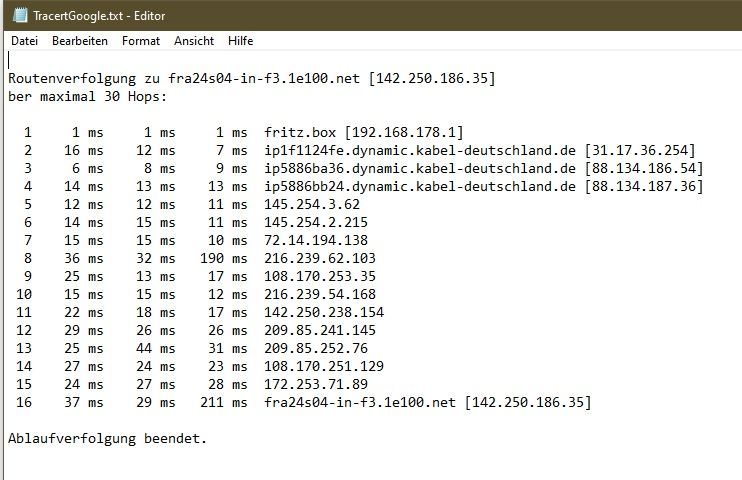Click the address 72.14.194.138

tap(316, 240)
